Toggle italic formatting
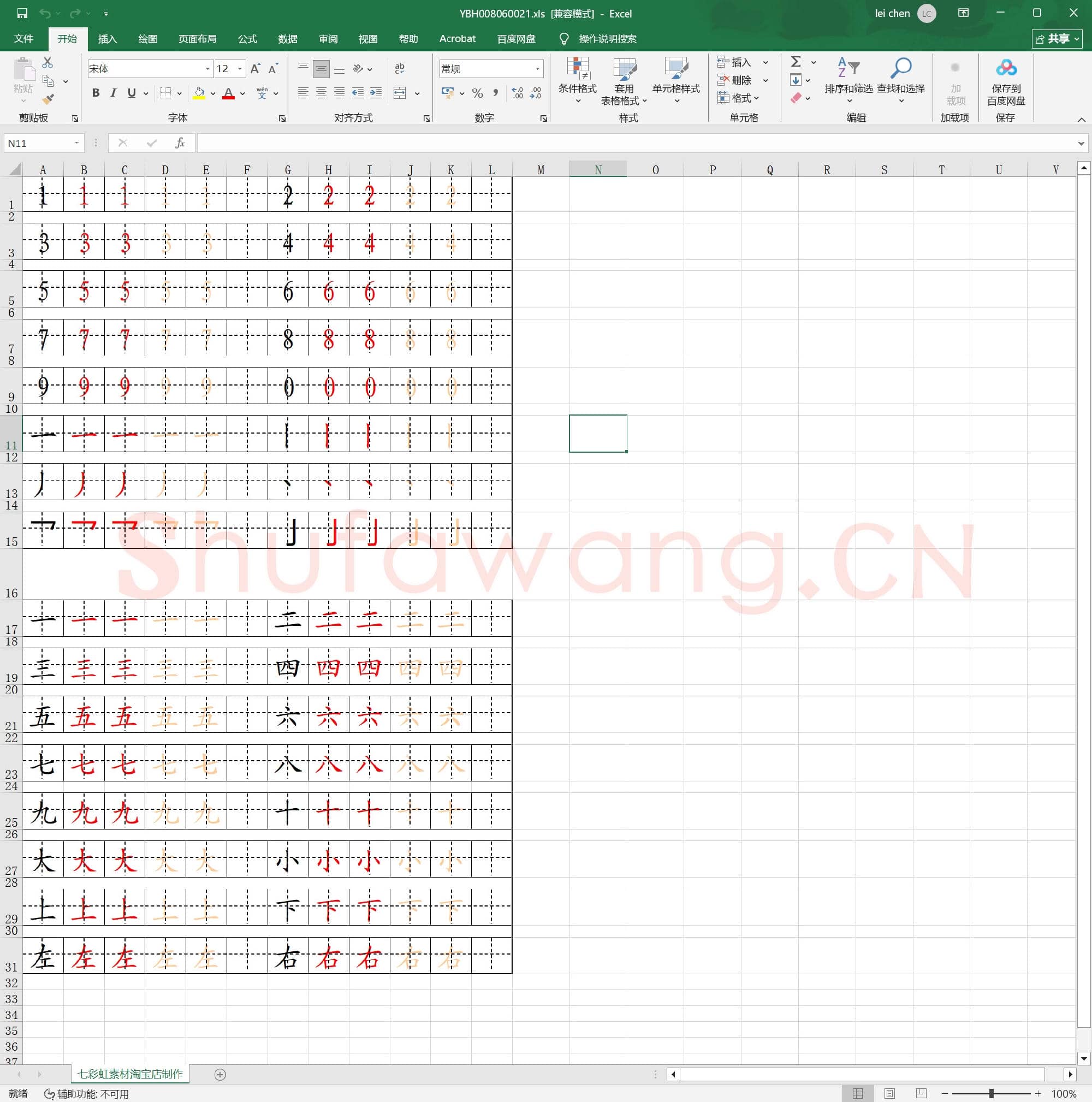The height and width of the screenshot is (1102, 1092). tap(114, 93)
